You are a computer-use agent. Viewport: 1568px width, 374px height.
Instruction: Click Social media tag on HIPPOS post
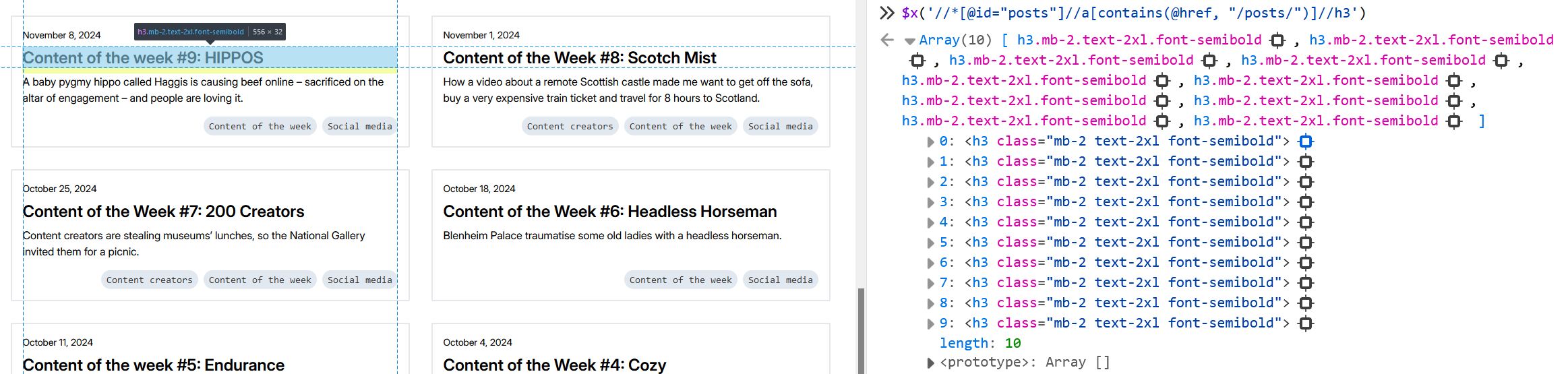(x=359, y=126)
